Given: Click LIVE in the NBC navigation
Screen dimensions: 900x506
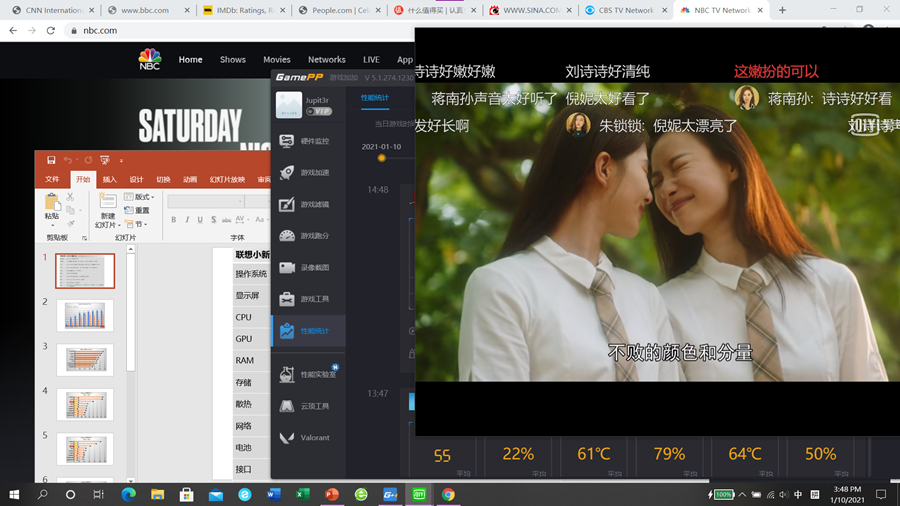Looking at the screenshot, I should point(371,60).
